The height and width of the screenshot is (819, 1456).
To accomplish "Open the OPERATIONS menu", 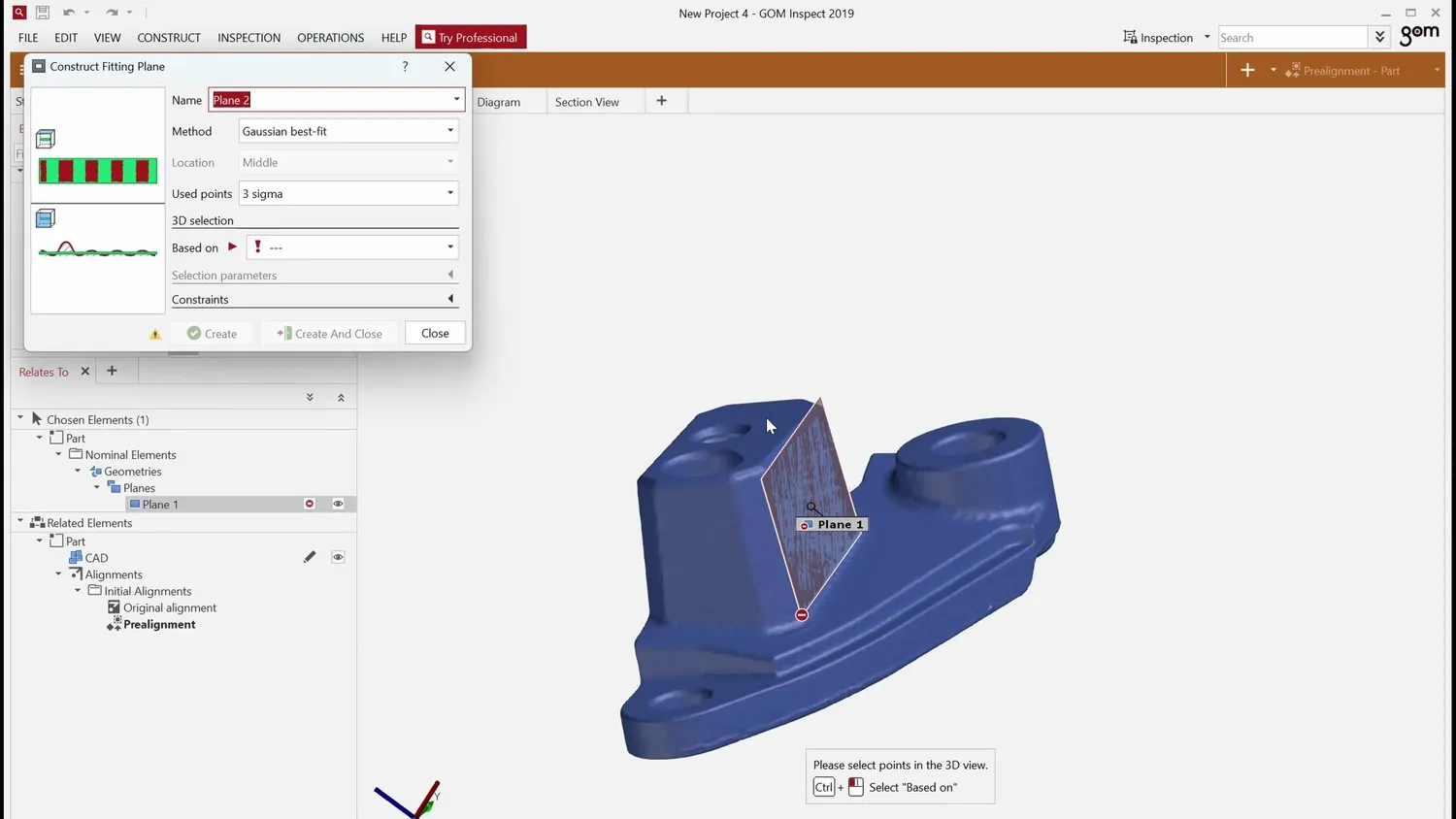I will point(330,38).
